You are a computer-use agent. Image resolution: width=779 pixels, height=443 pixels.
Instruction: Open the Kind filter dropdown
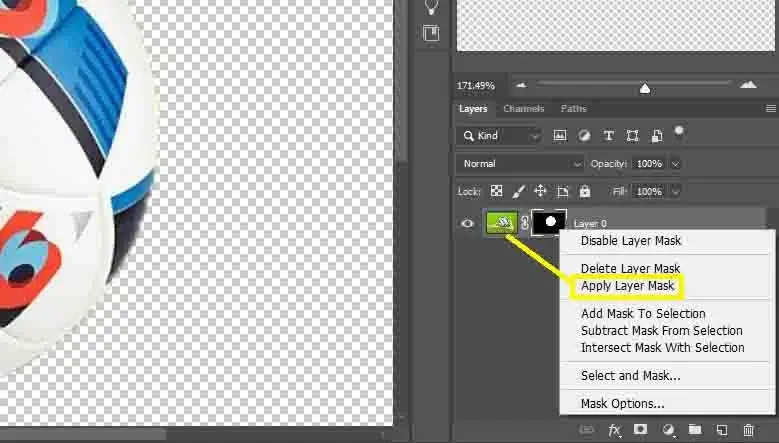click(499, 136)
